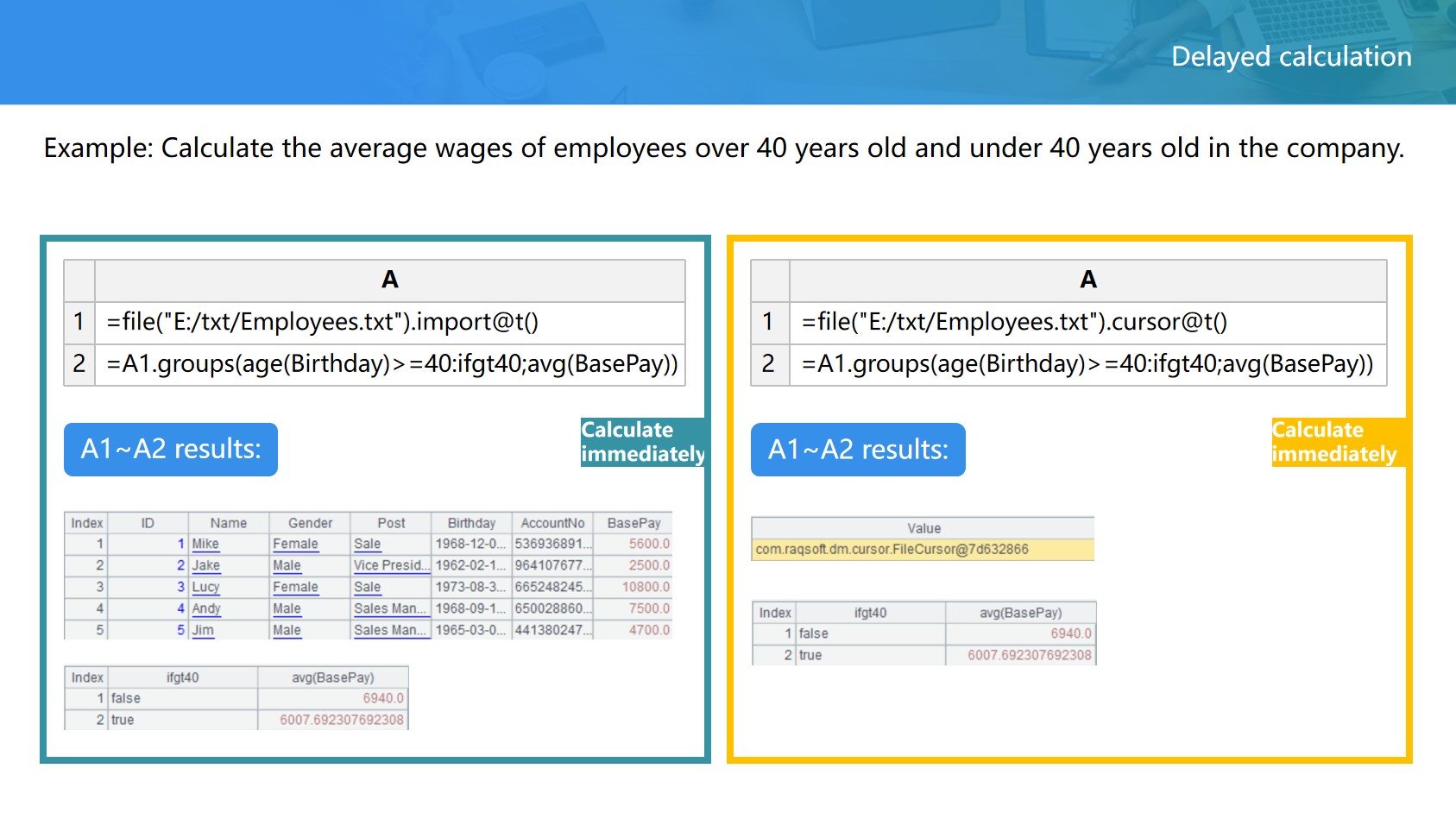Click the Vice Presid... post entry
1456x819 pixels.
tap(391, 565)
